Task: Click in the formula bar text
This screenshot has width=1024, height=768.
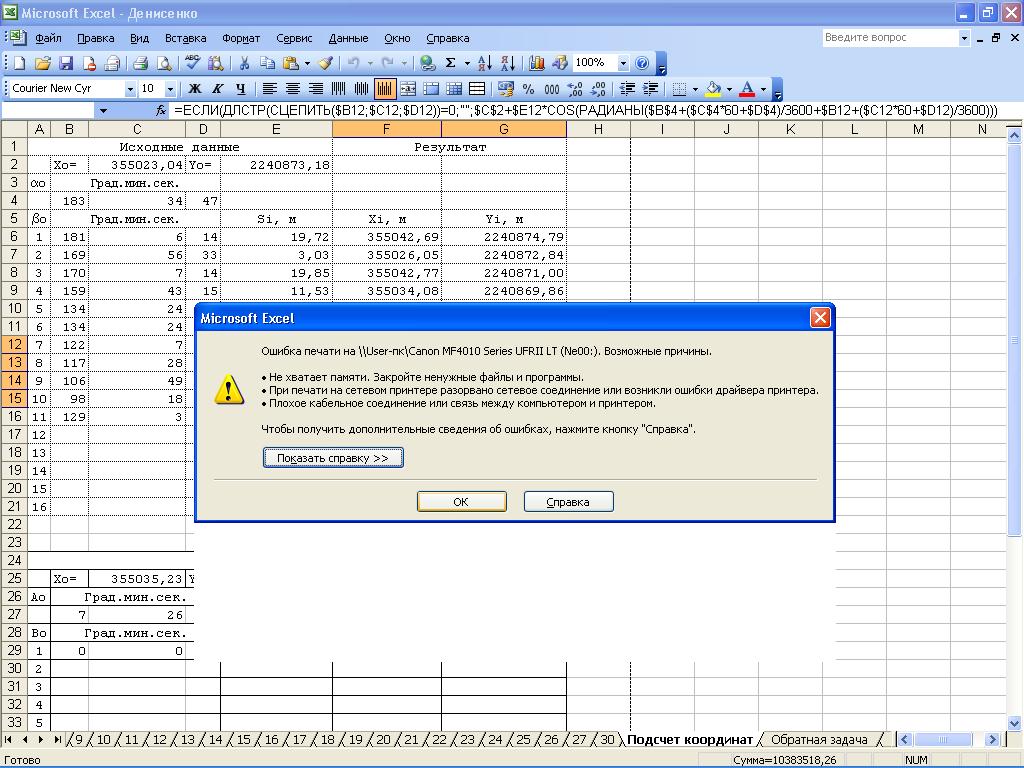Action: (x=585, y=111)
